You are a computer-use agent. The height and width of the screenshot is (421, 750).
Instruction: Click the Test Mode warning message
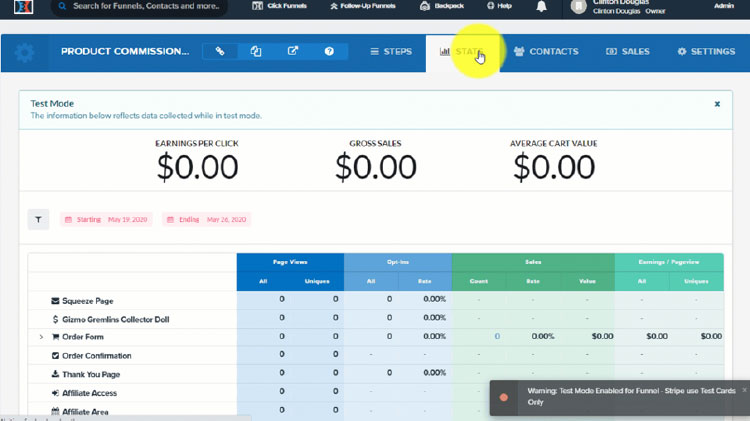(x=631, y=396)
